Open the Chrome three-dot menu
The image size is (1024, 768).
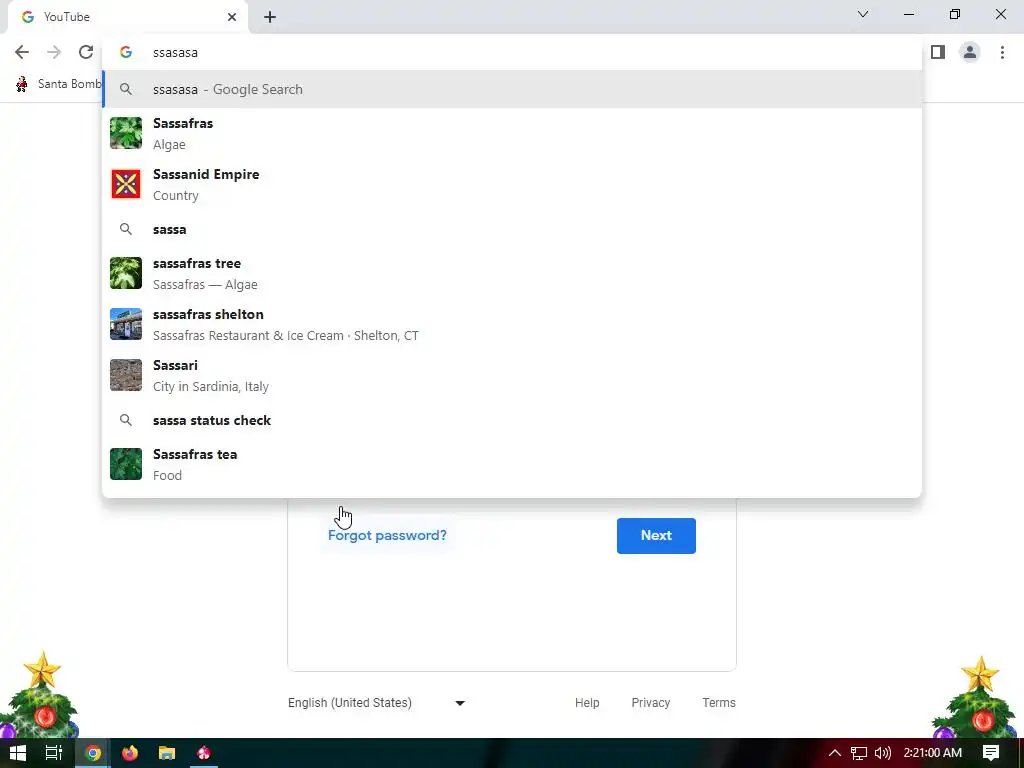click(x=1002, y=52)
